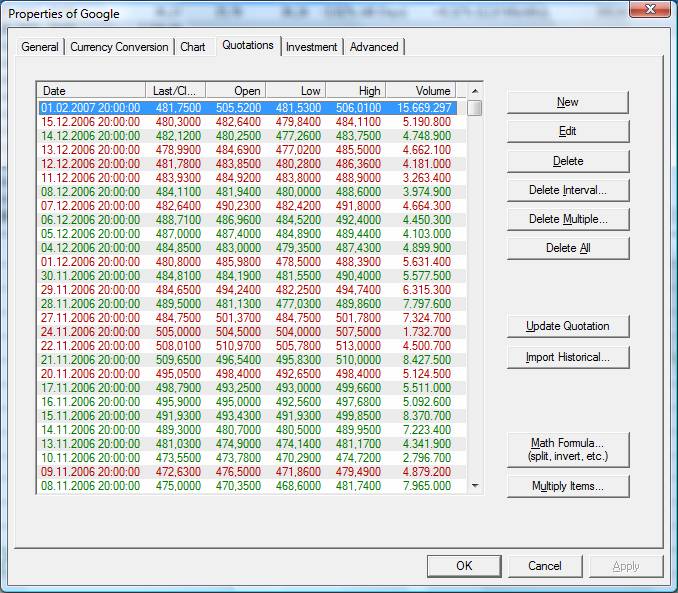This screenshot has height=593, width=678.
Task: Click the Last/Close value 505,0000
Action: (178, 332)
